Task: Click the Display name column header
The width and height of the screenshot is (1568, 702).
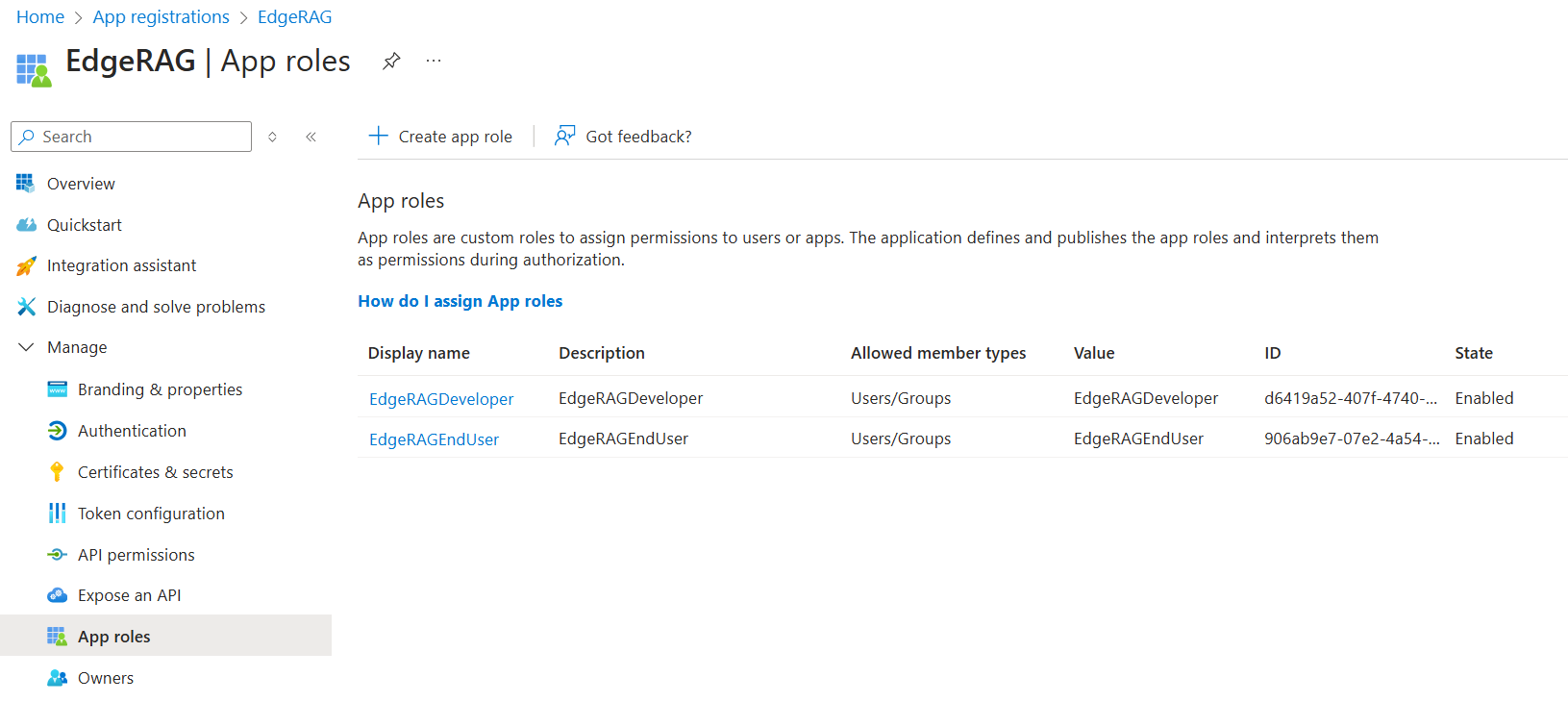Action: pos(419,353)
